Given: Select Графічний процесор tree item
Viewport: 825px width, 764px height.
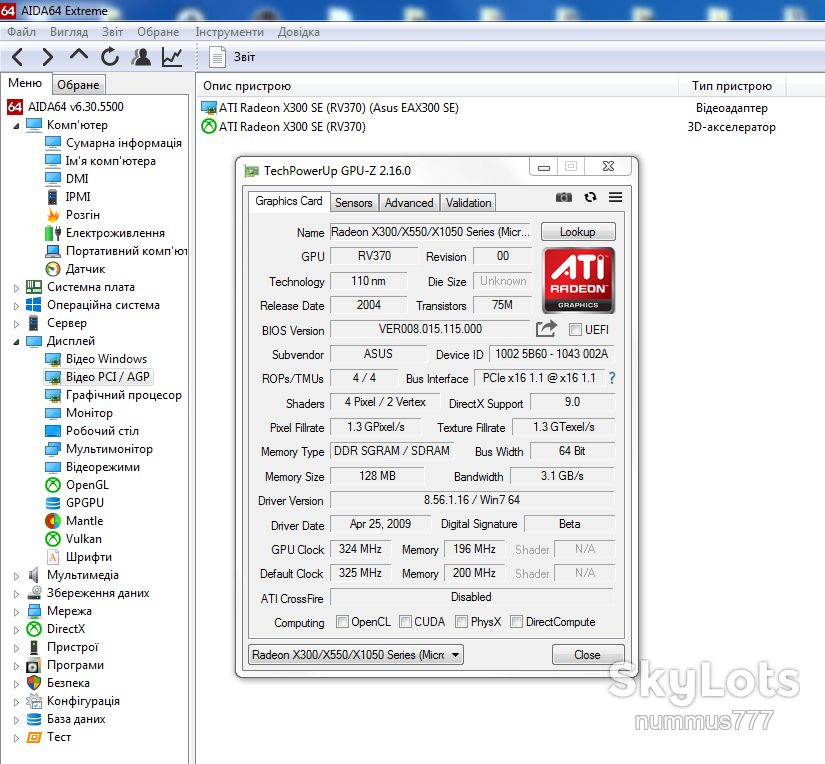Looking at the screenshot, I should pyautogui.click(x=114, y=395).
